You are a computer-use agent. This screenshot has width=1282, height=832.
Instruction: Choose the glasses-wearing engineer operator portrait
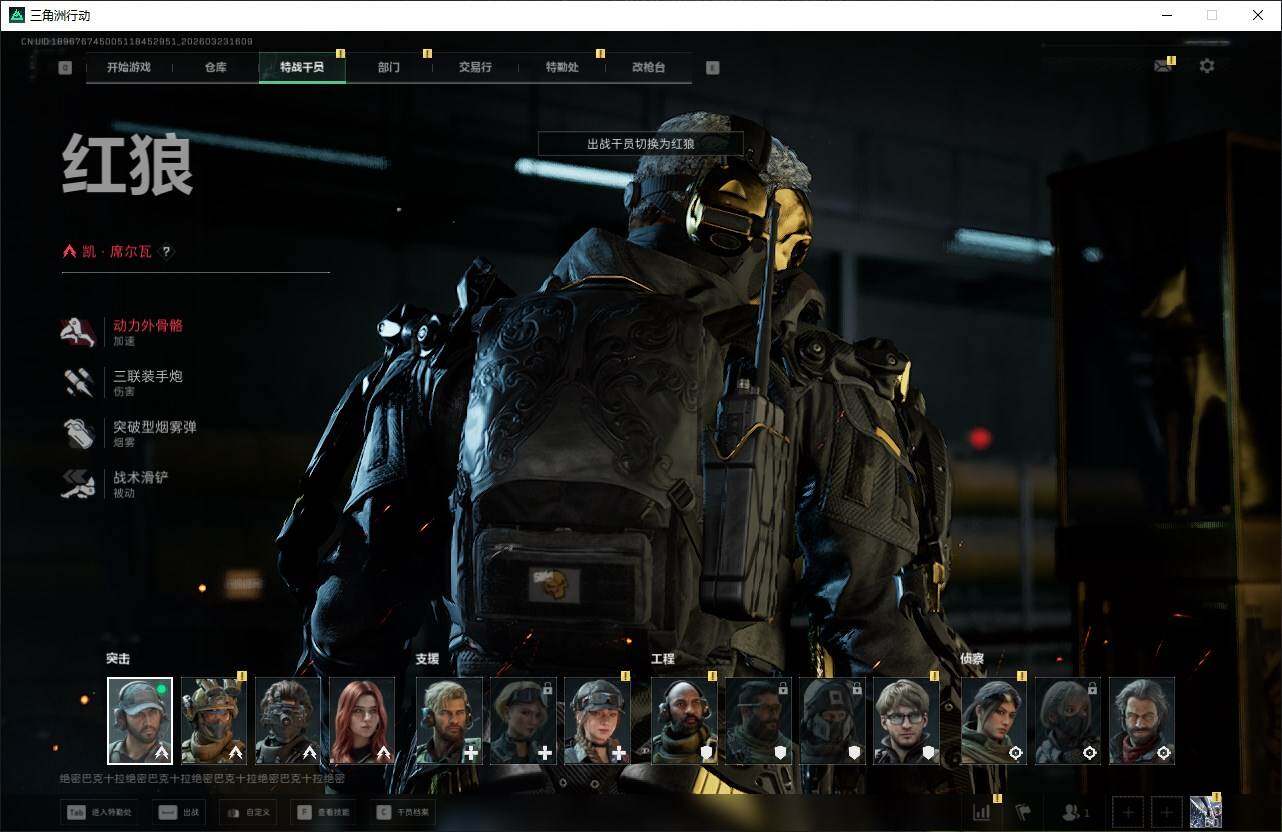(x=906, y=720)
